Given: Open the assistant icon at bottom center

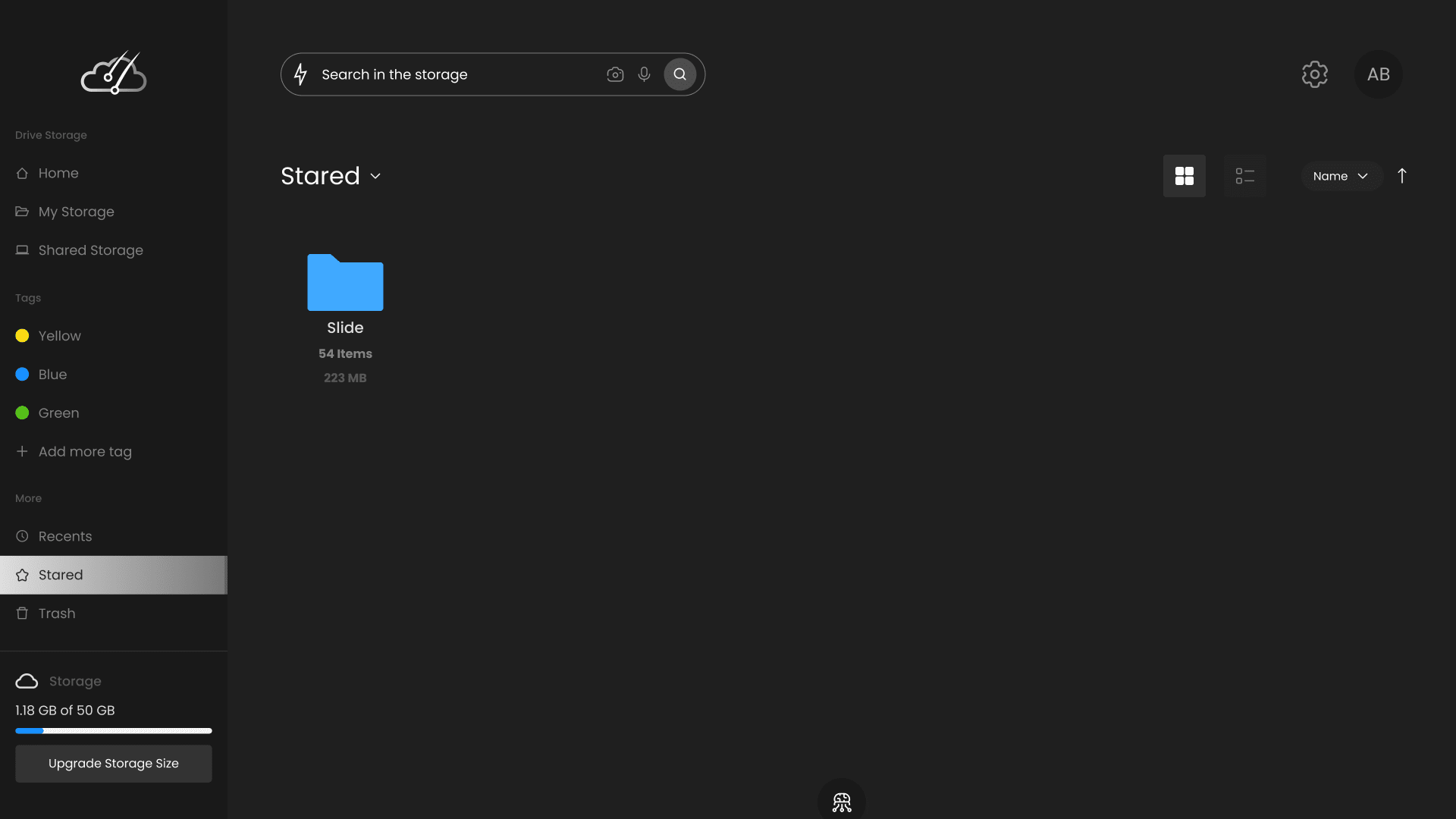Looking at the screenshot, I should (x=842, y=802).
